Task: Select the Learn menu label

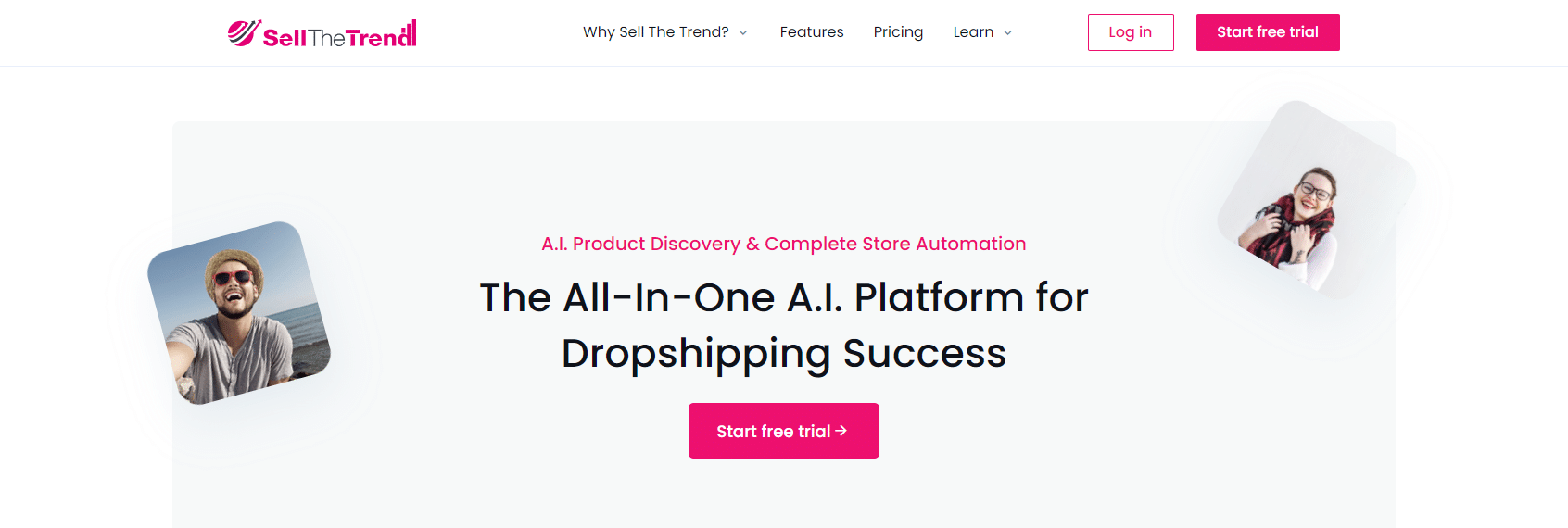Action: click(973, 32)
